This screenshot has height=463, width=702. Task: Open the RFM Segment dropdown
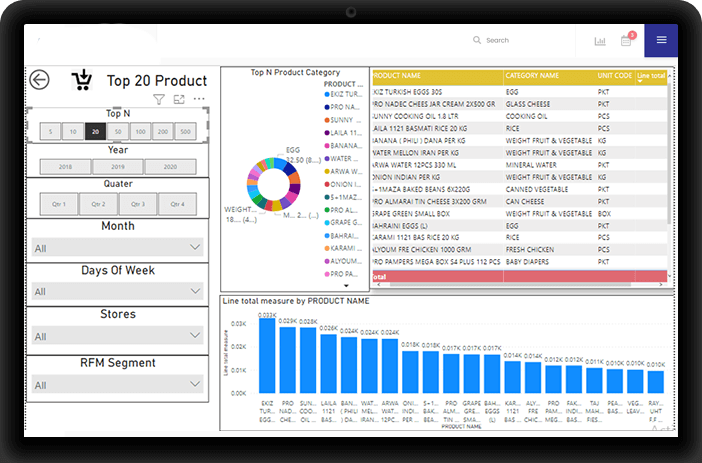118,385
